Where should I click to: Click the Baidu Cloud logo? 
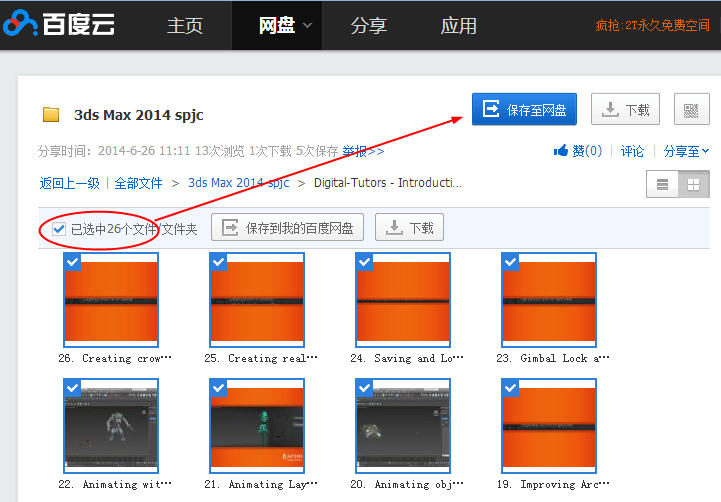point(59,24)
